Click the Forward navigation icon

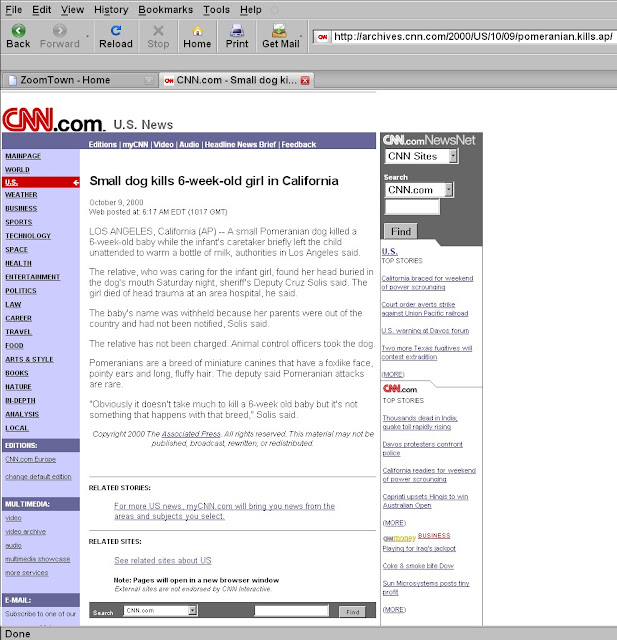[60, 31]
